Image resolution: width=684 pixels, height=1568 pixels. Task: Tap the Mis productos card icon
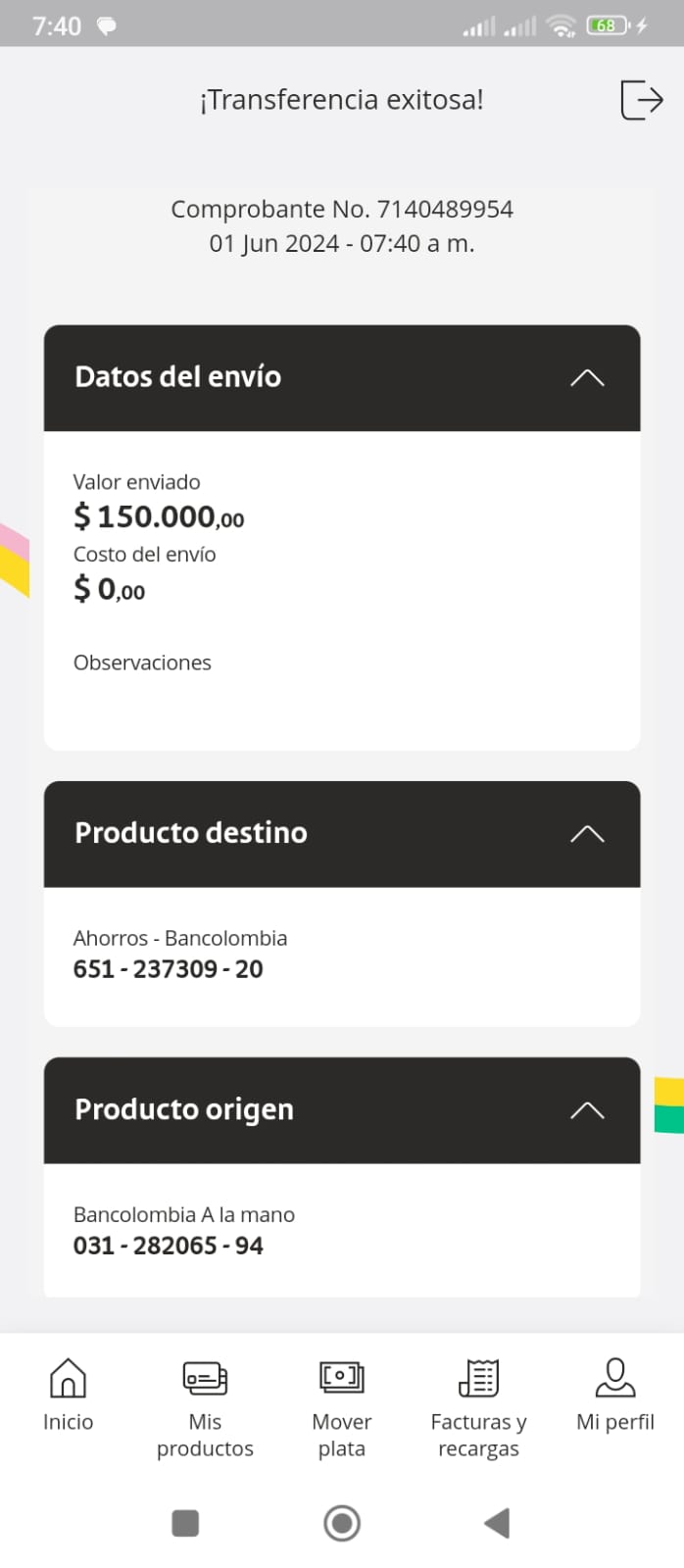coord(205,1378)
